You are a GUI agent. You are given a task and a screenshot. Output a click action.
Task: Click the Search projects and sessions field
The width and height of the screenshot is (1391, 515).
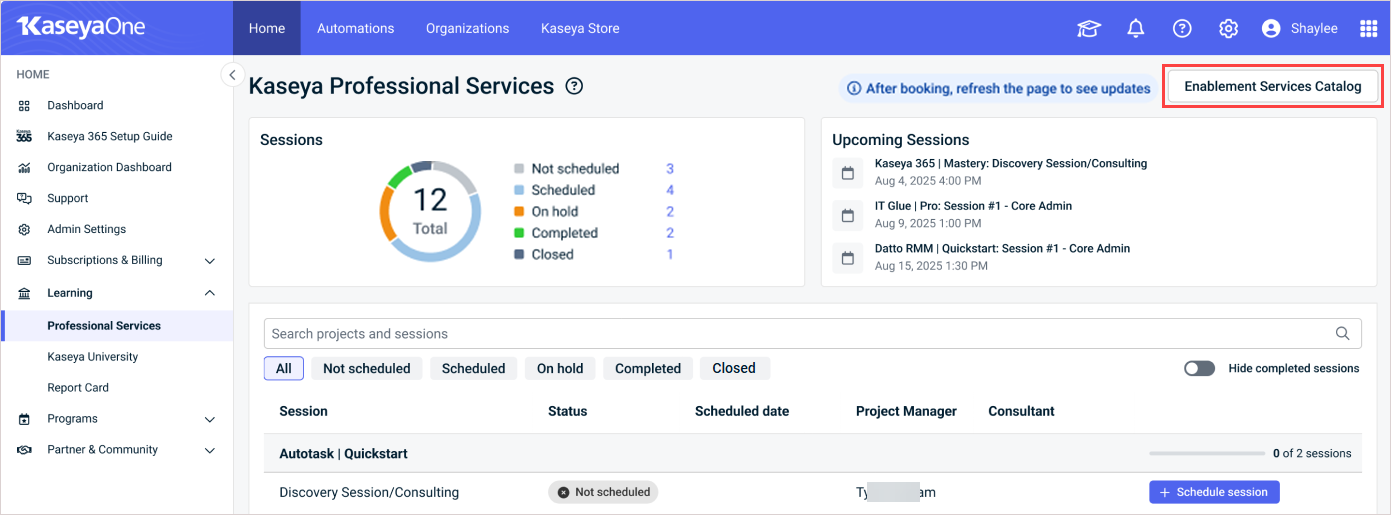[813, 334]
